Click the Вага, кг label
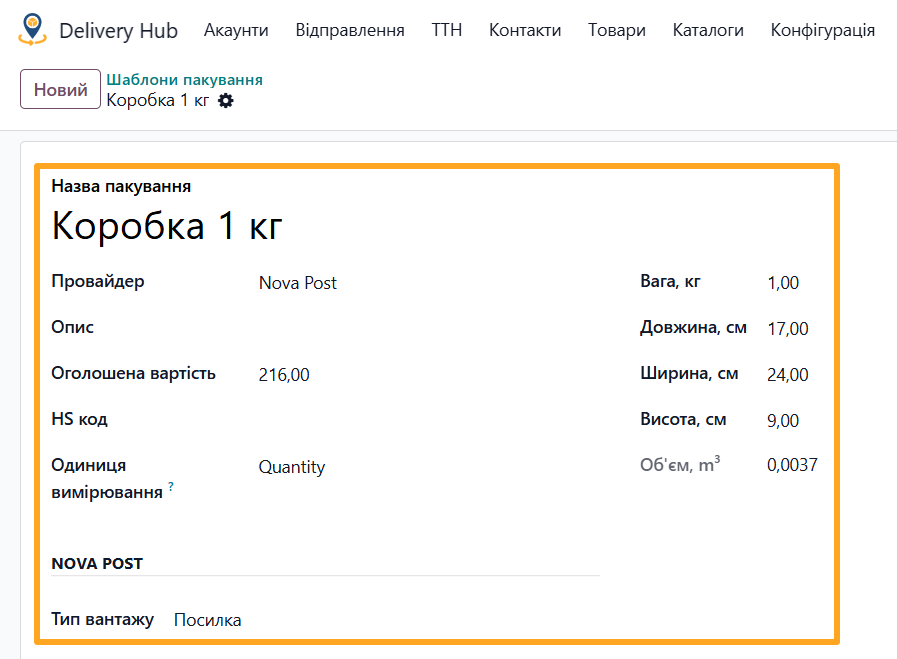 click(x=670, y=281)
